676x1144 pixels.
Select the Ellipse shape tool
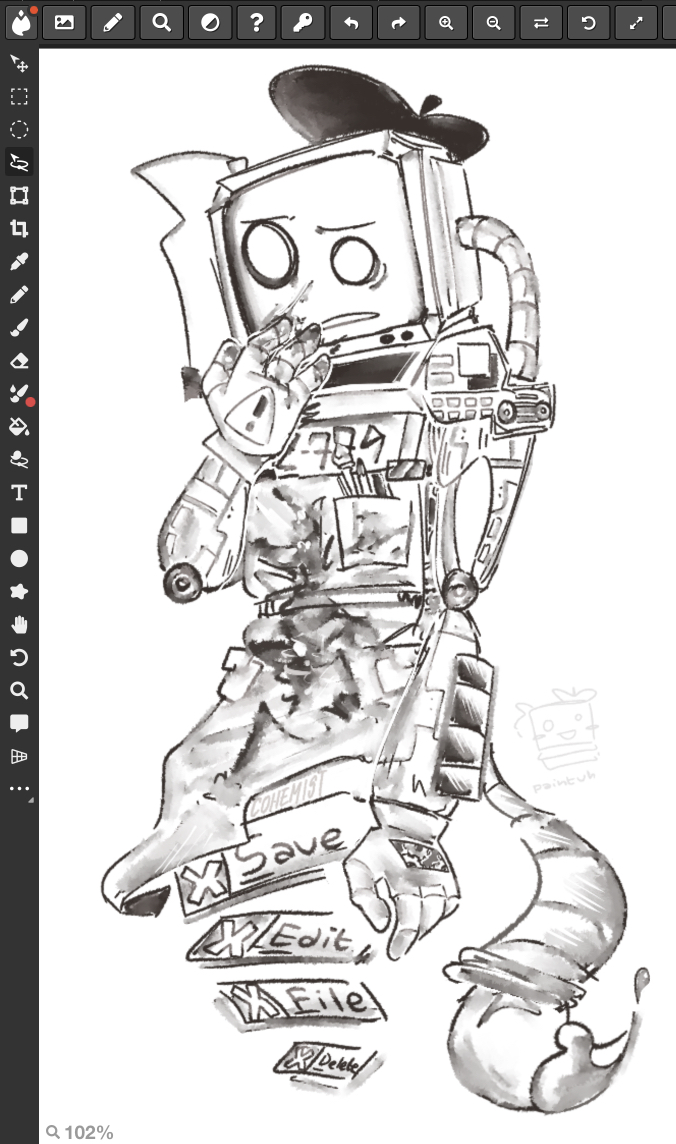[x=19, y=559]
